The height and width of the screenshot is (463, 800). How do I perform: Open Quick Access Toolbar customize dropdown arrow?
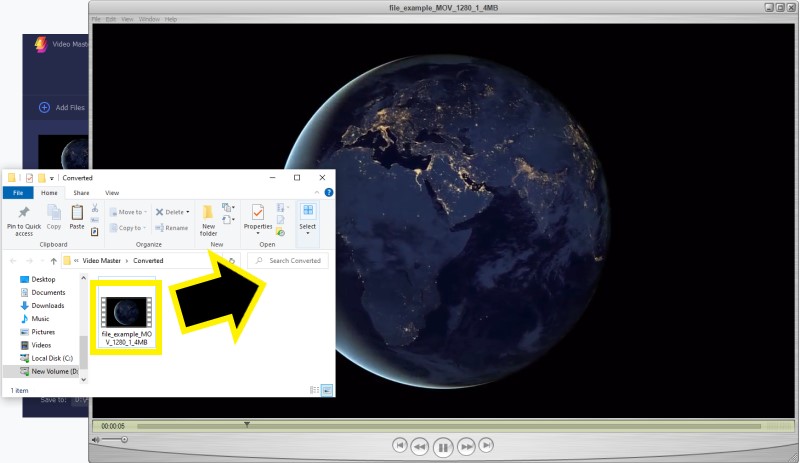point(52,178)
